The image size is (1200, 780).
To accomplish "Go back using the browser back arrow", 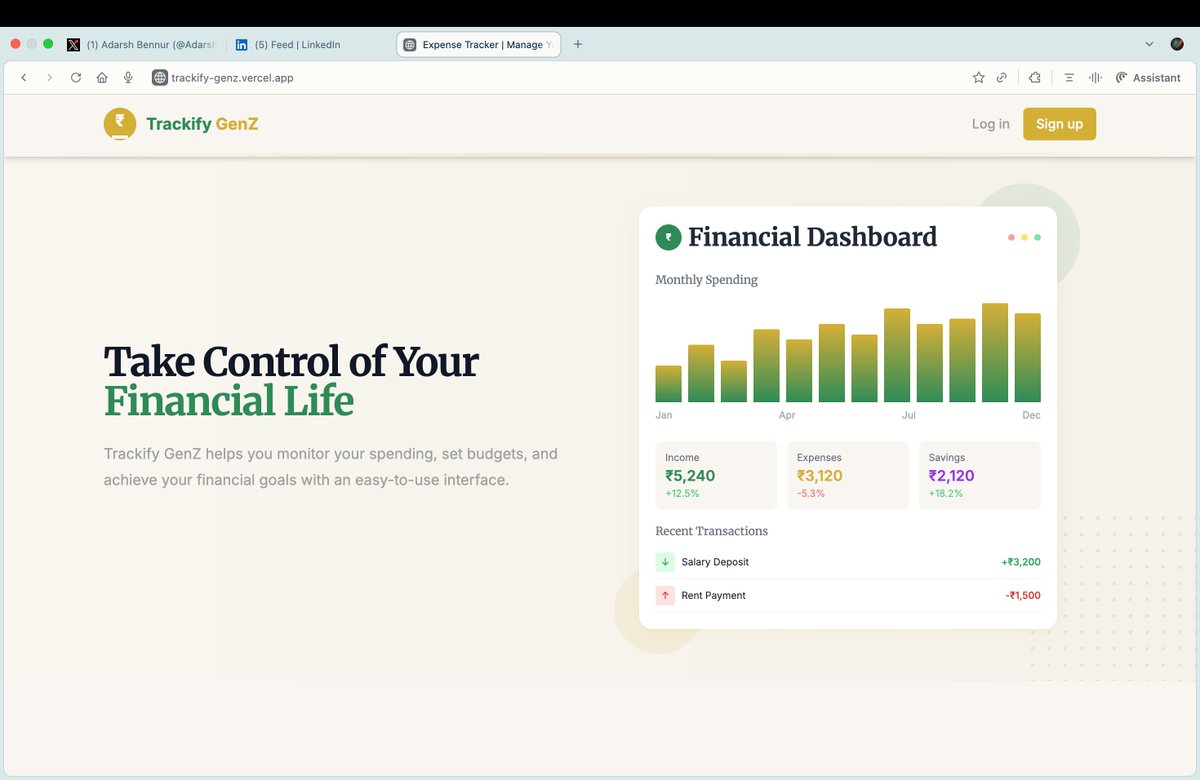I will point(24,78).
